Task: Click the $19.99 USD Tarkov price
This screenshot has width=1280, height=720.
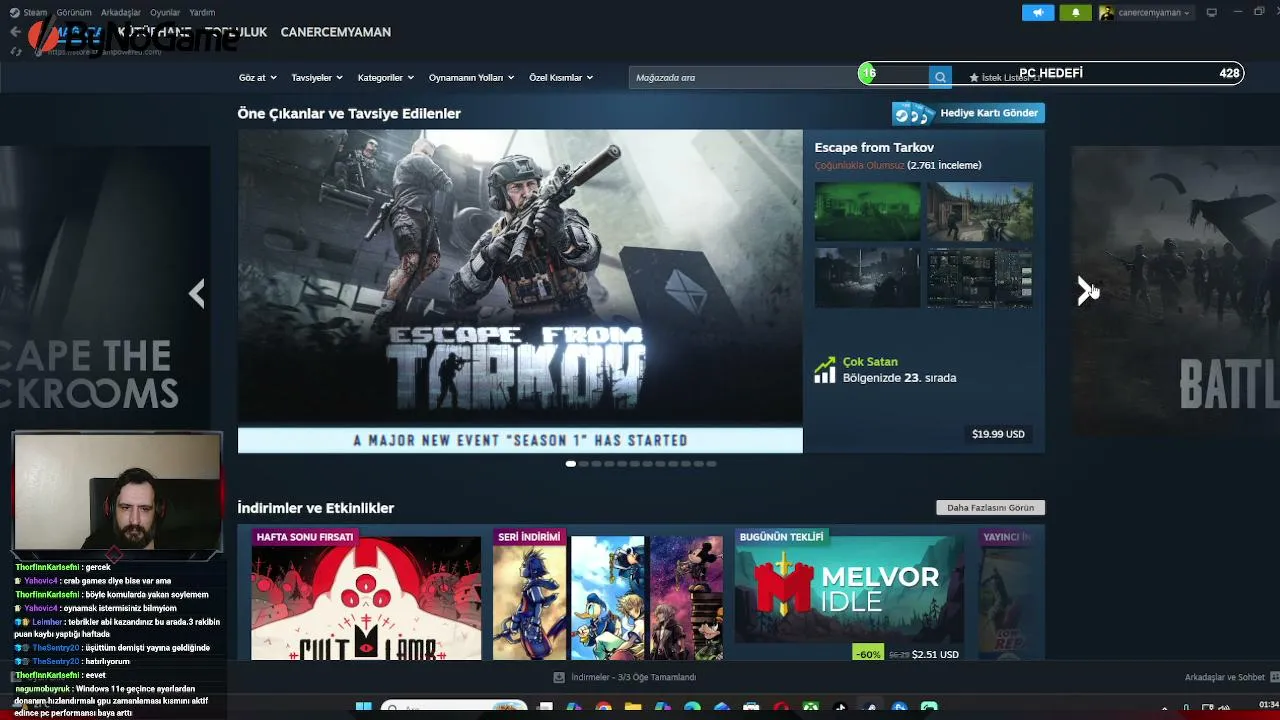Action: [998, 434]
